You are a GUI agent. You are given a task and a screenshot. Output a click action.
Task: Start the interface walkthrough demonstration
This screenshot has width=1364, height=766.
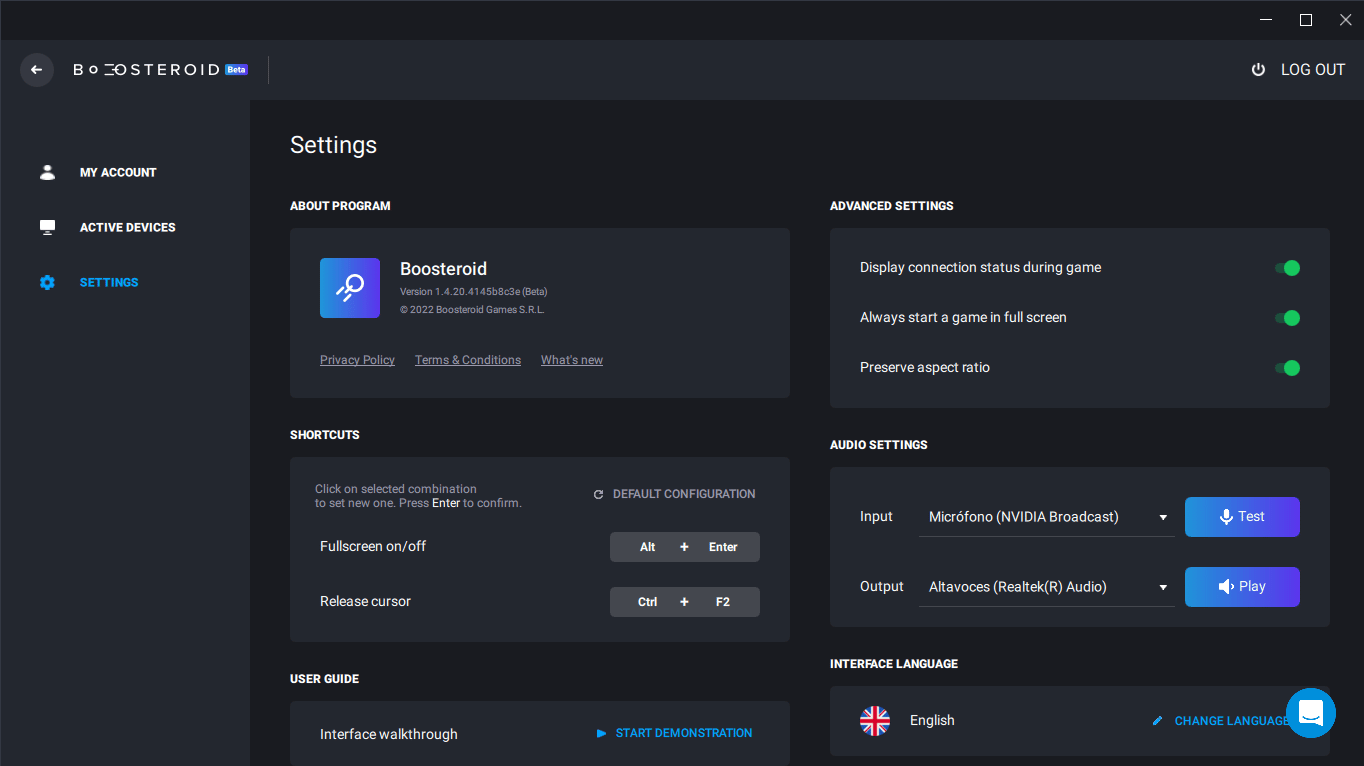(x=674, y=733)
